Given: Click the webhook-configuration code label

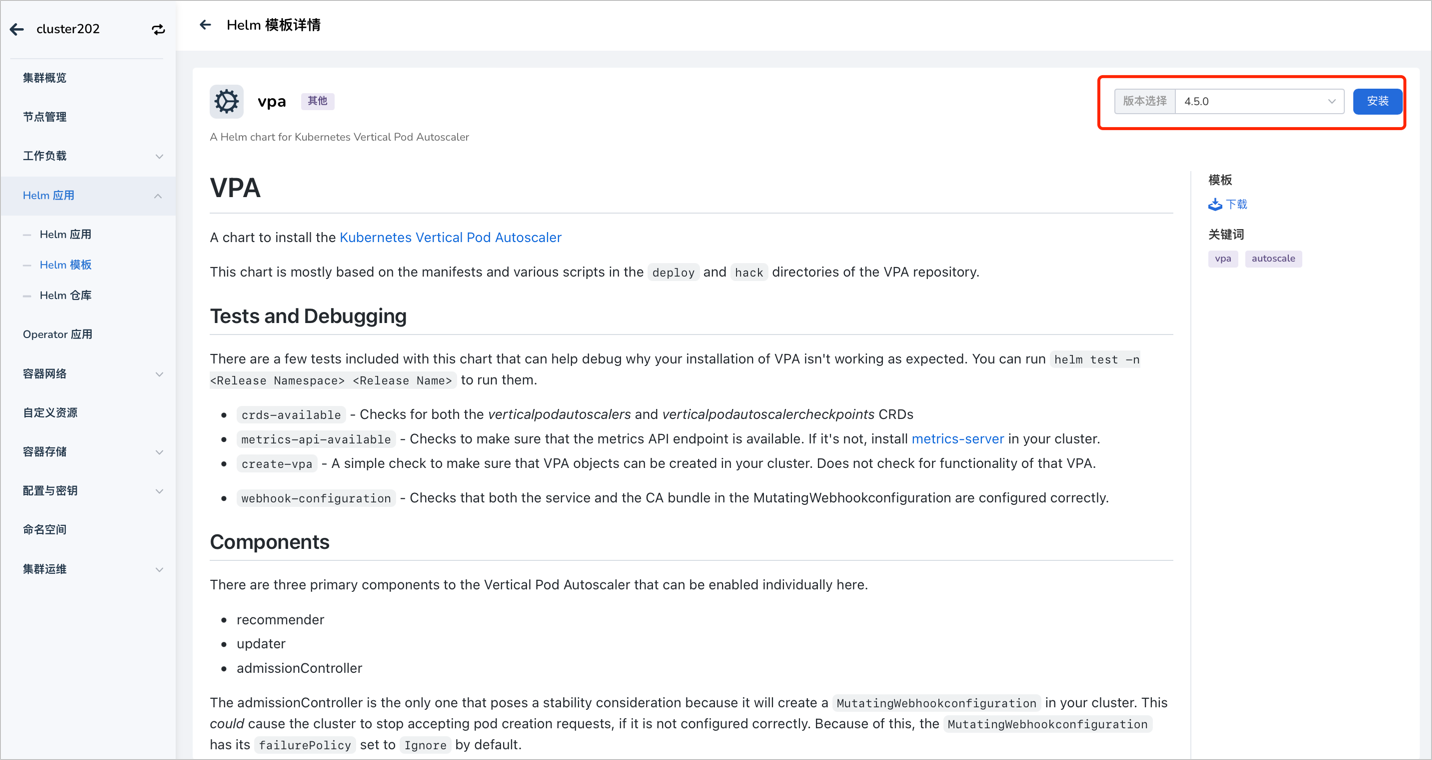Looking at the screenshot, I should (316, 498).
